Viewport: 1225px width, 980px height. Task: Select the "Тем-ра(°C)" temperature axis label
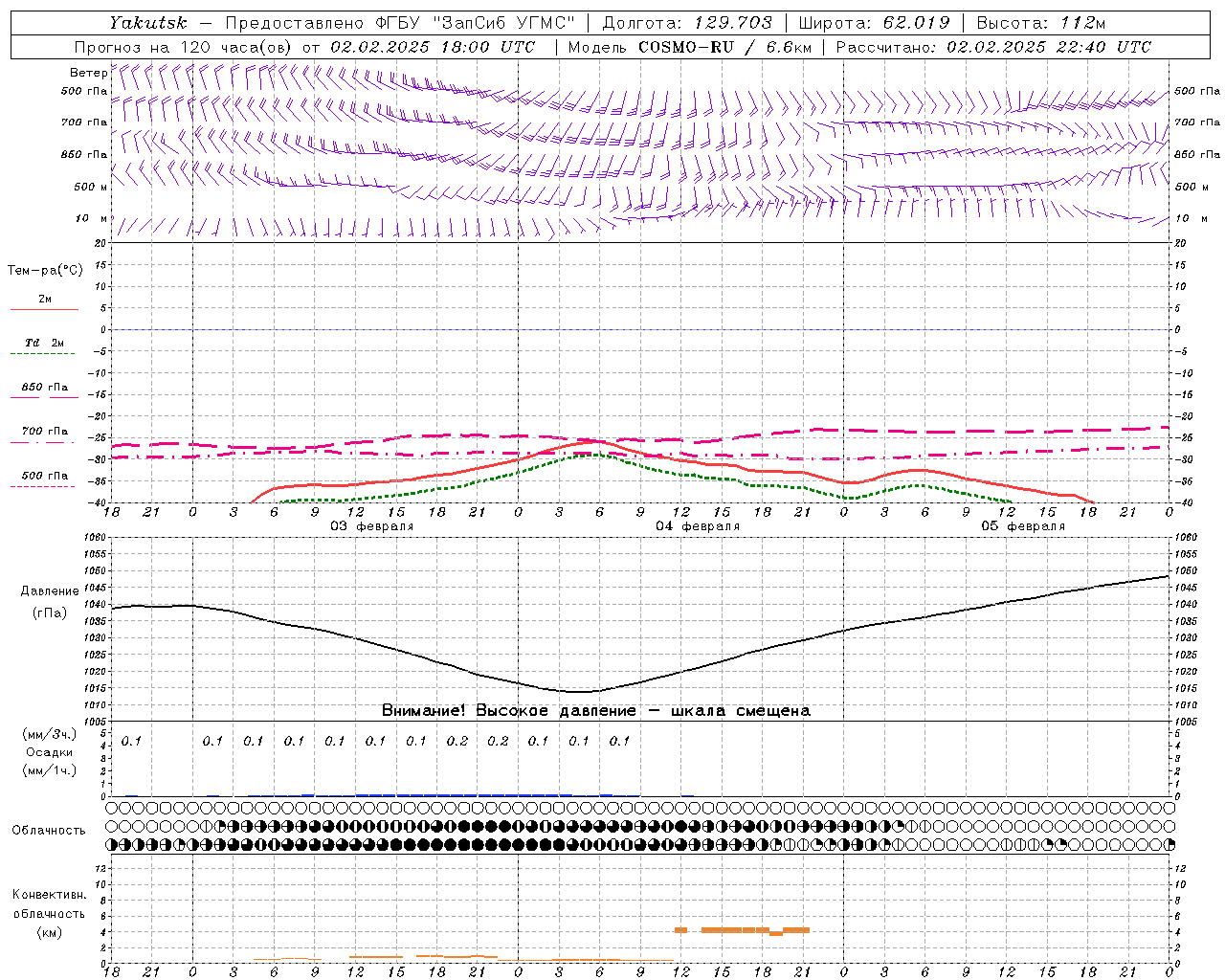[45, 271]
